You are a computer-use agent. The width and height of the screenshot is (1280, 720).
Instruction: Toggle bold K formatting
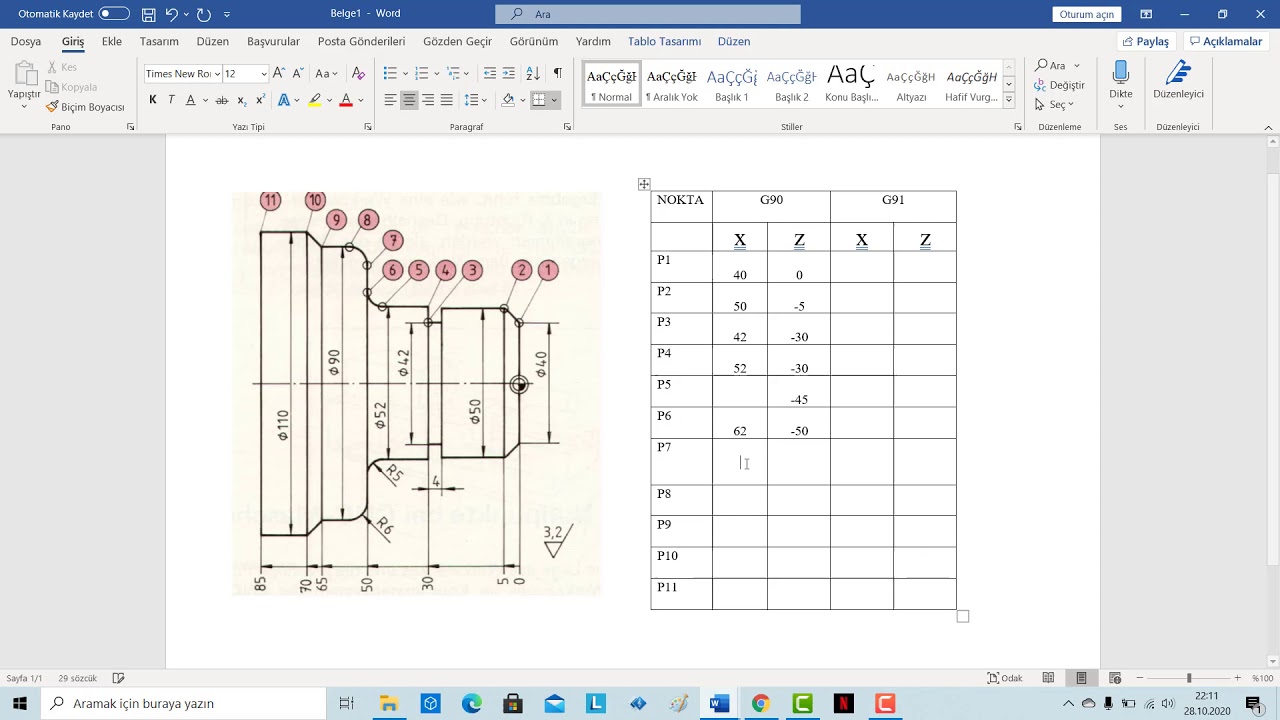pos(152,100)
